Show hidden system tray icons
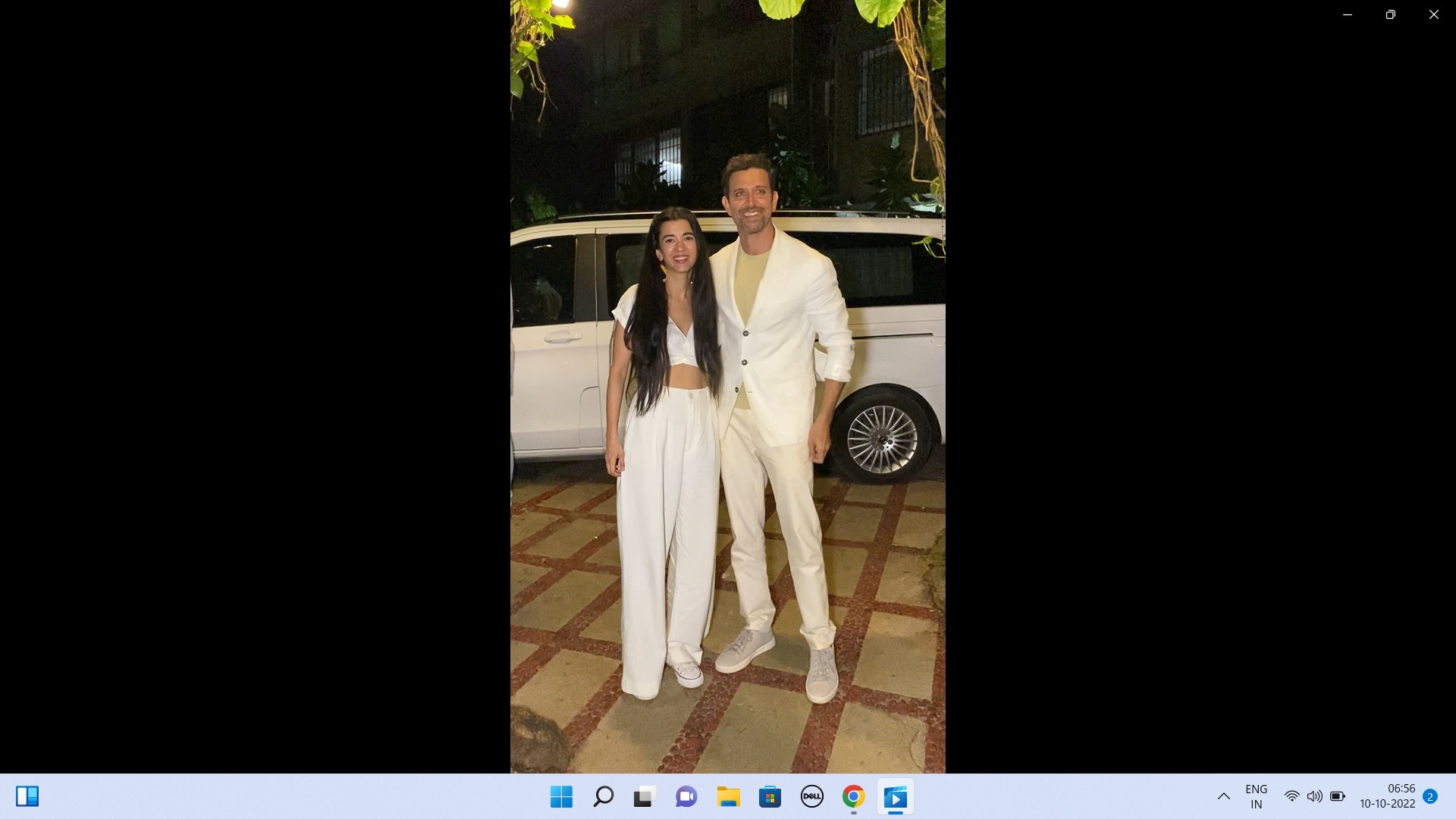This screenshot has width=1456, height=819. 1223,796
